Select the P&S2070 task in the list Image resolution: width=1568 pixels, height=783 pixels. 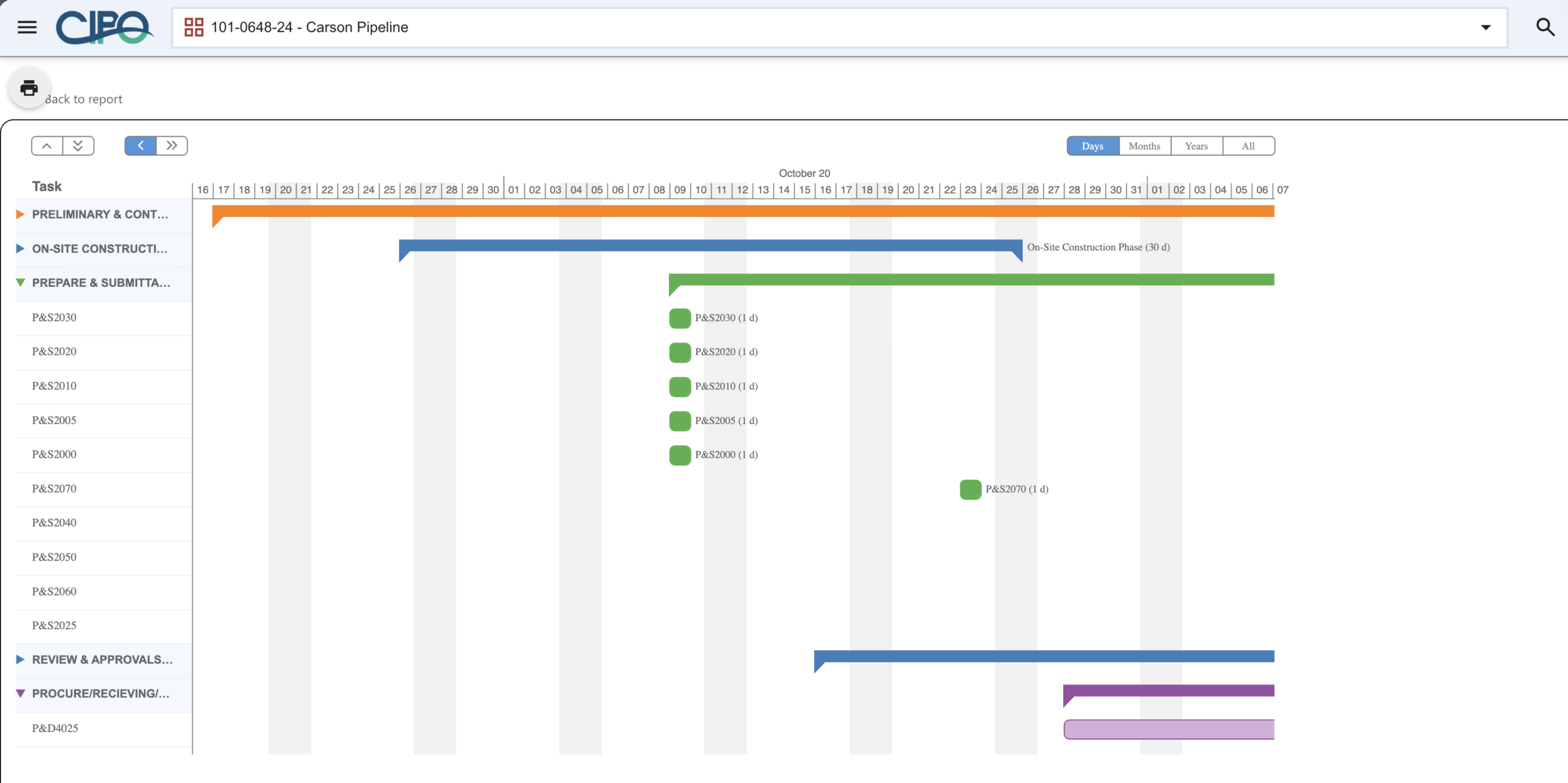54,488
